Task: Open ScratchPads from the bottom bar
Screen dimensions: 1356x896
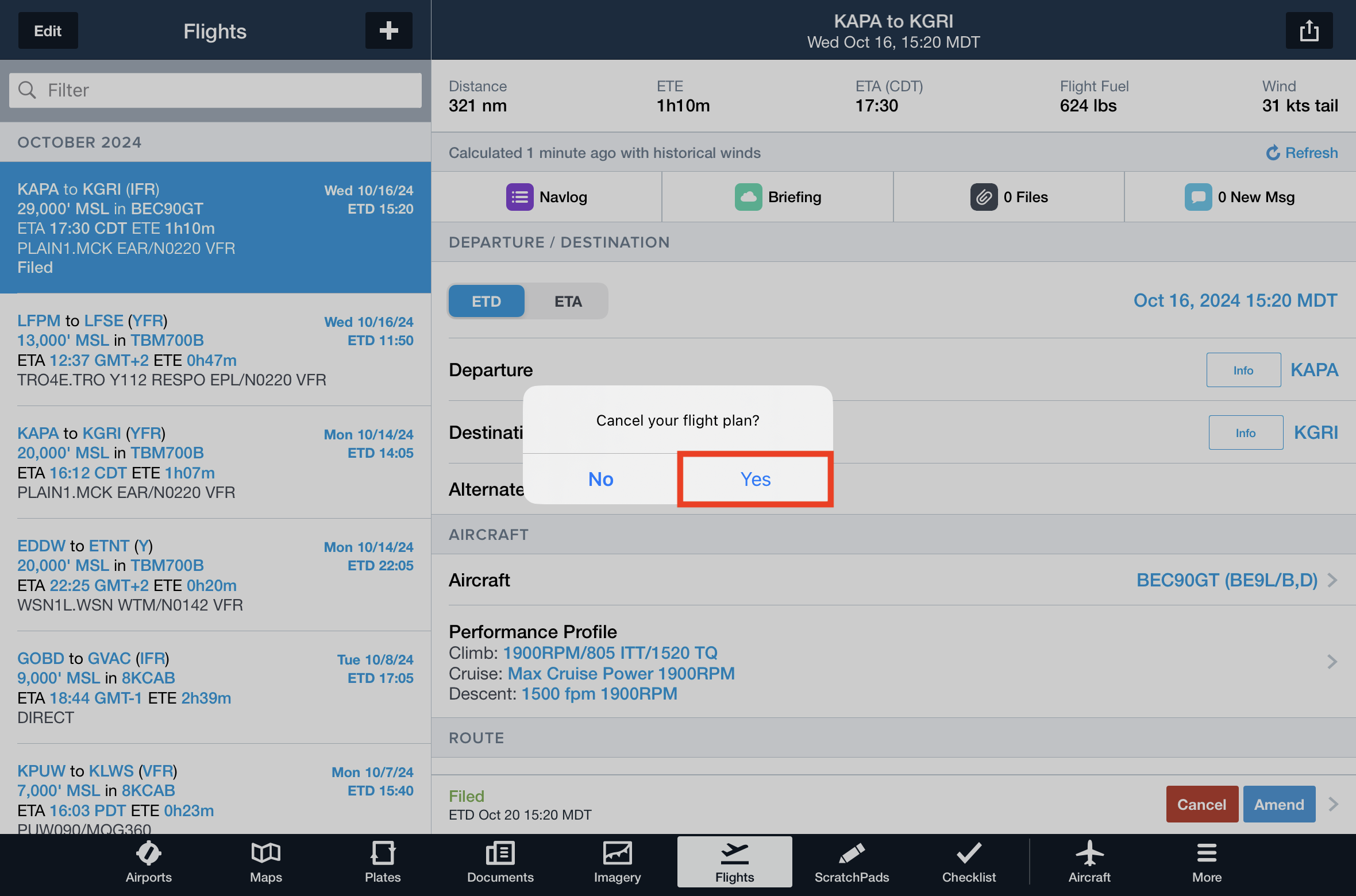Action: coord(852,862)
